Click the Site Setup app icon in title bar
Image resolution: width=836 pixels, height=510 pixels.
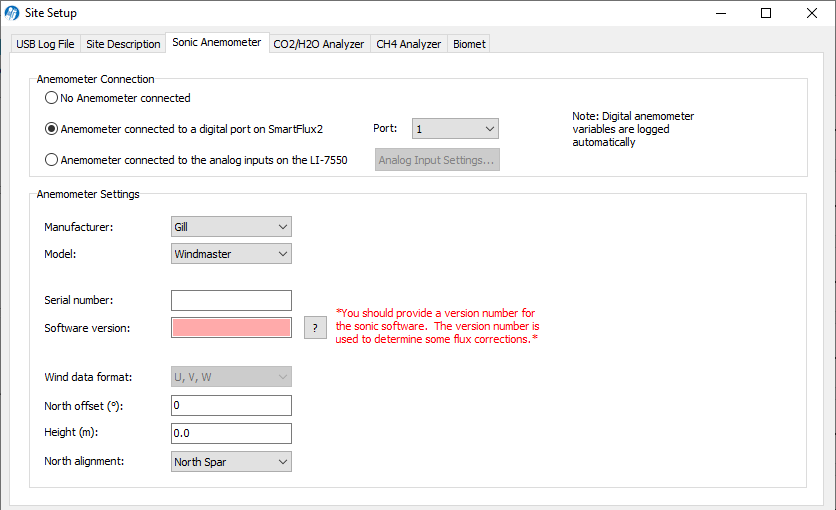pos(12,13)
